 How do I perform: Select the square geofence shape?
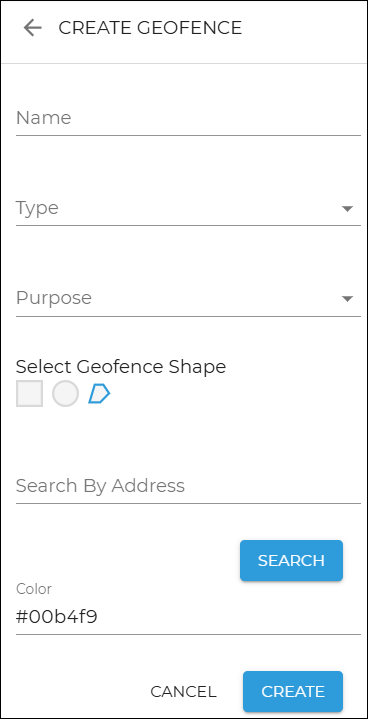[x=29, y=393]
